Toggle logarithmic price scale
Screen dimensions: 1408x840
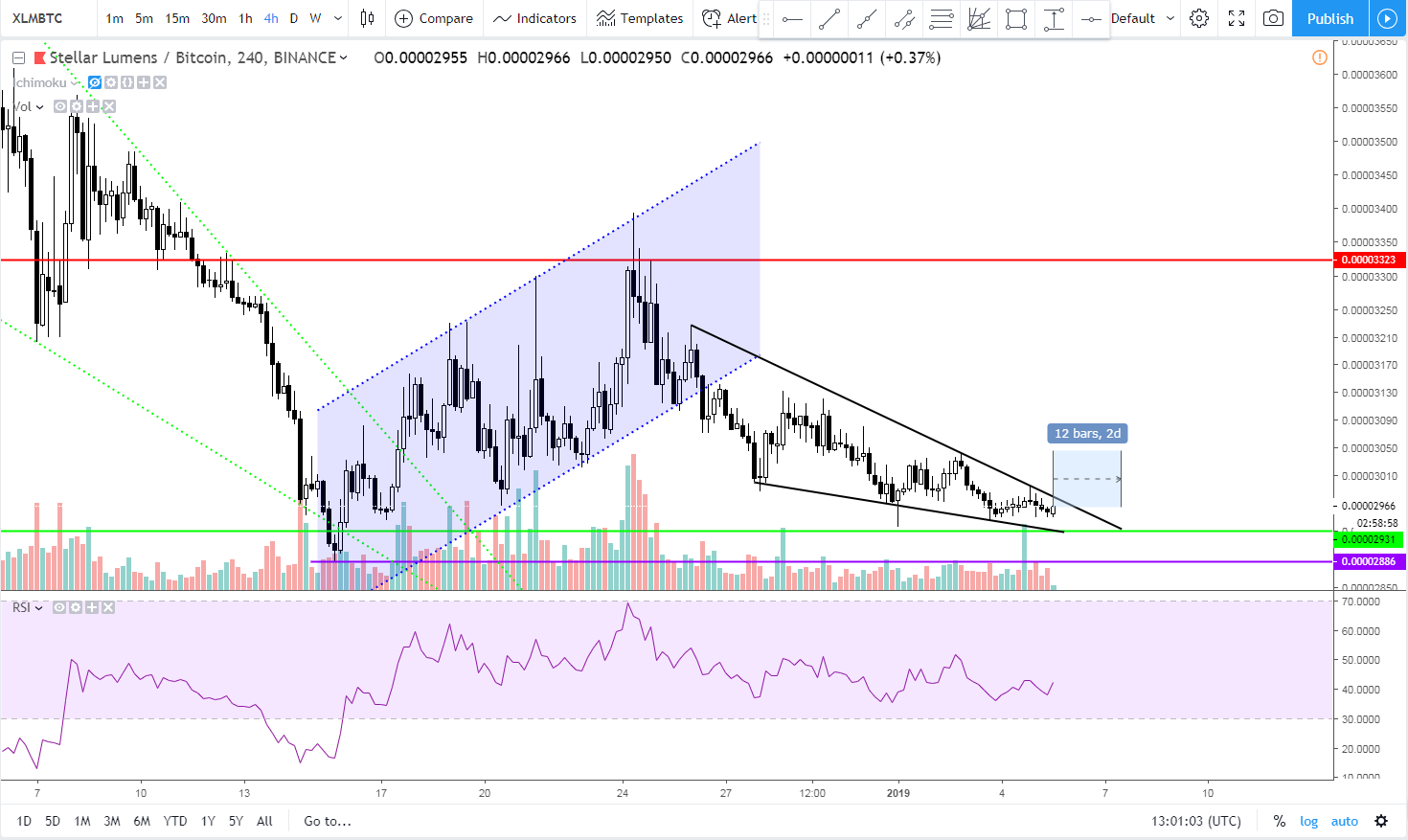point(1308,821)
